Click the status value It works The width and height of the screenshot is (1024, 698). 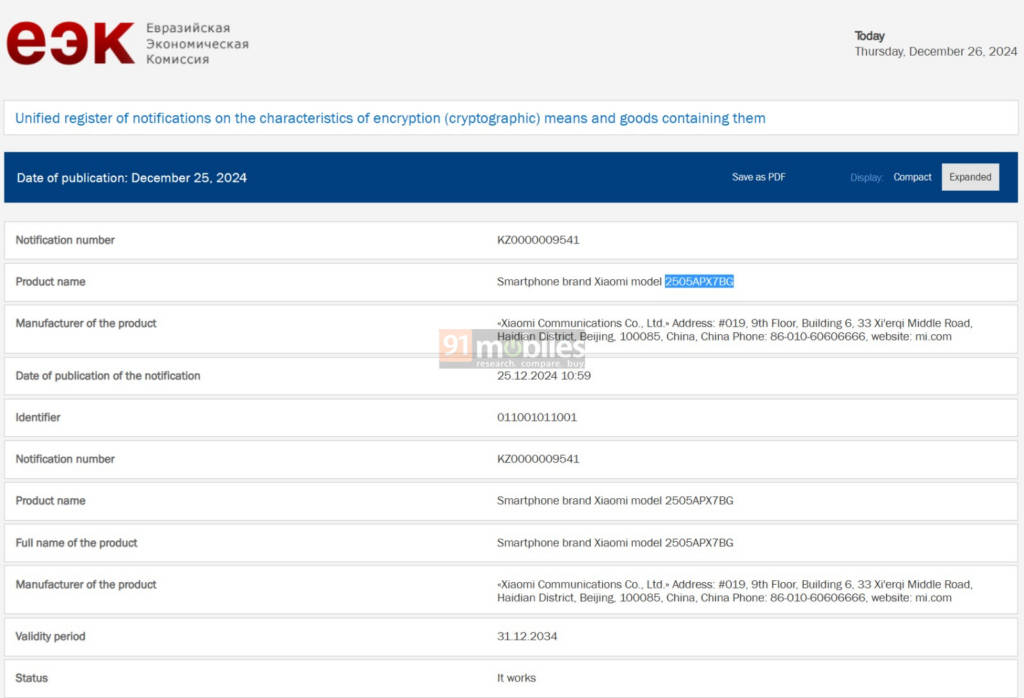(x=516, y=678)
